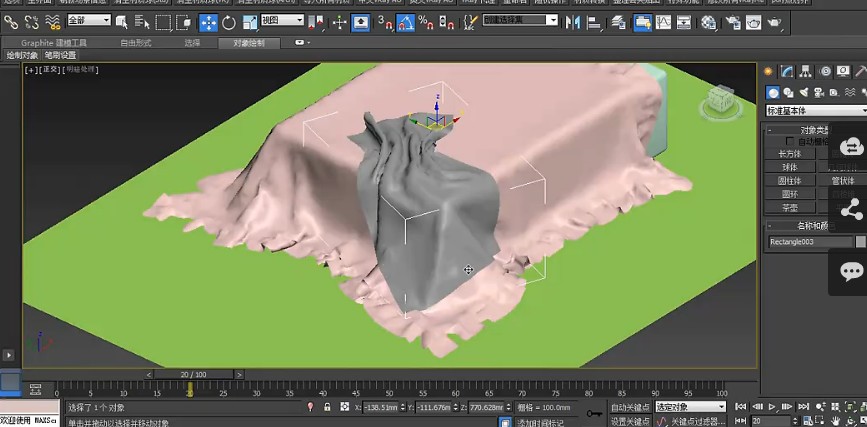The width and height of the screenshot is (867, 427).
Task: Select the Move tool in the toolbar
Action: pos(208,22)
